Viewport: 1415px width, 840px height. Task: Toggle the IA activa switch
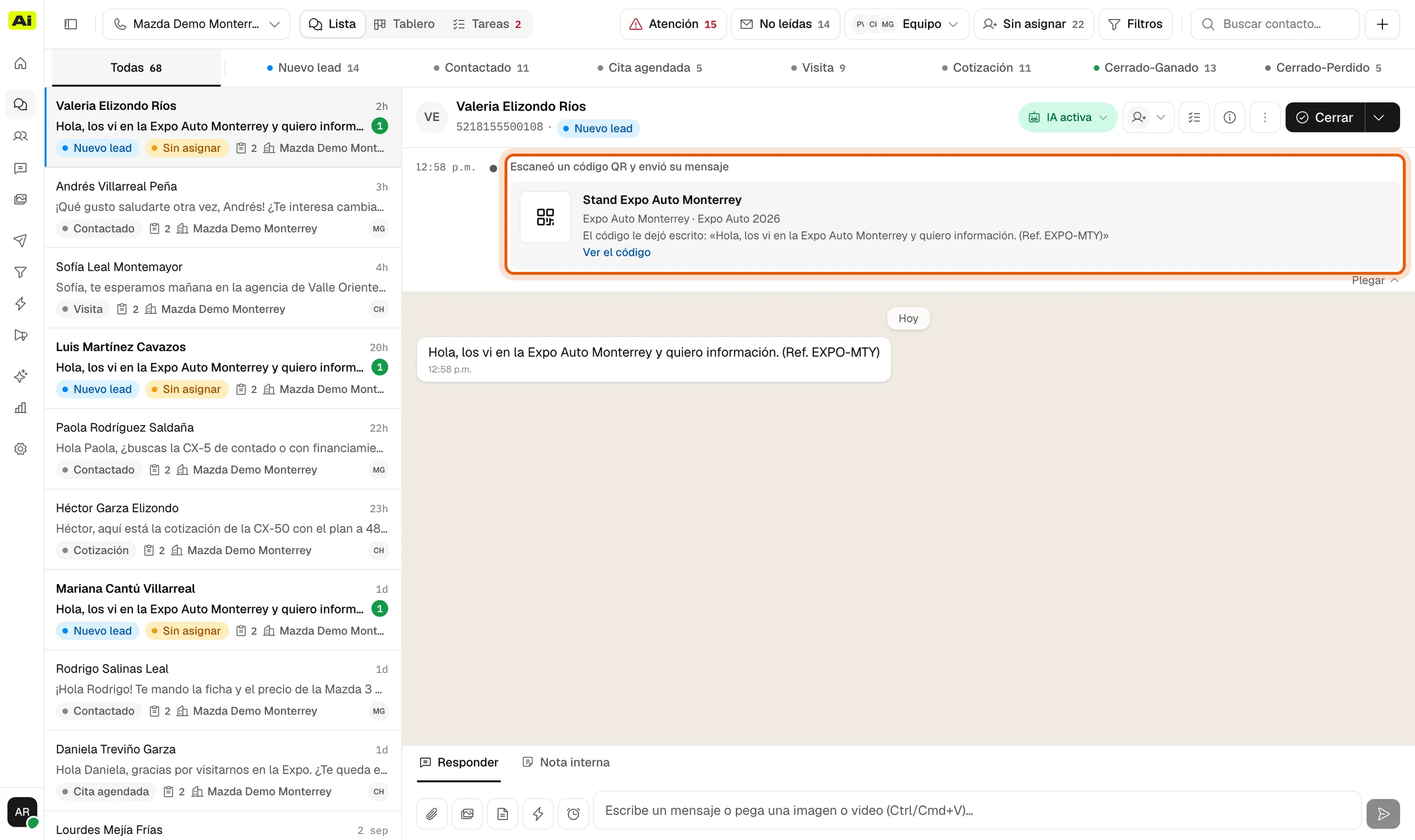[x=1067, y=117]
